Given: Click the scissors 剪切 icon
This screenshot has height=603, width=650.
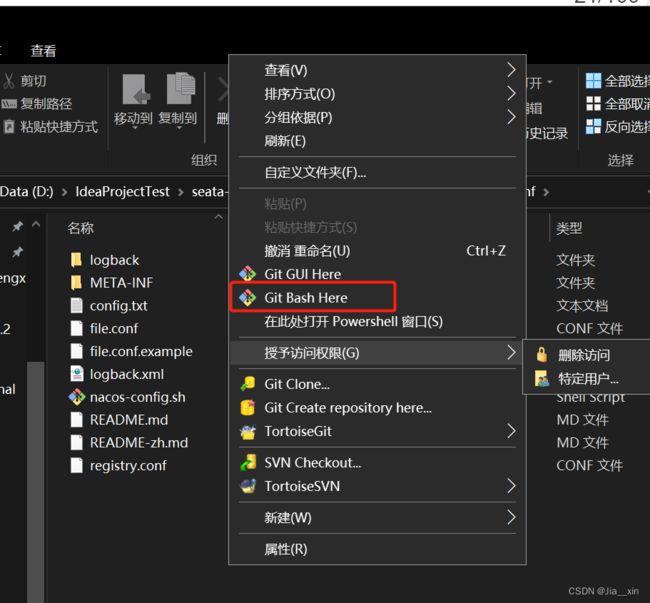Looking at the screenshot, I should click(x=9, y=81).
